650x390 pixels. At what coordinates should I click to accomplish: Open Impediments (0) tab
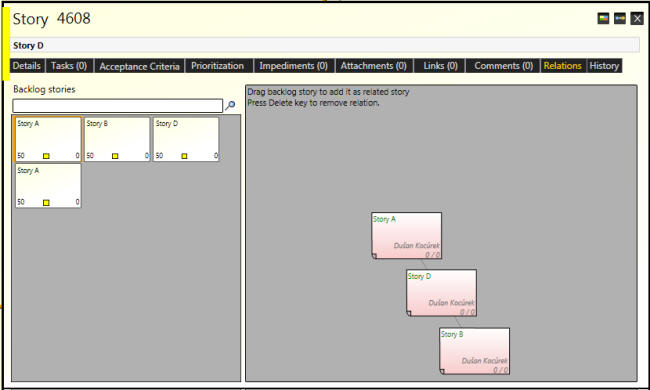293,66
